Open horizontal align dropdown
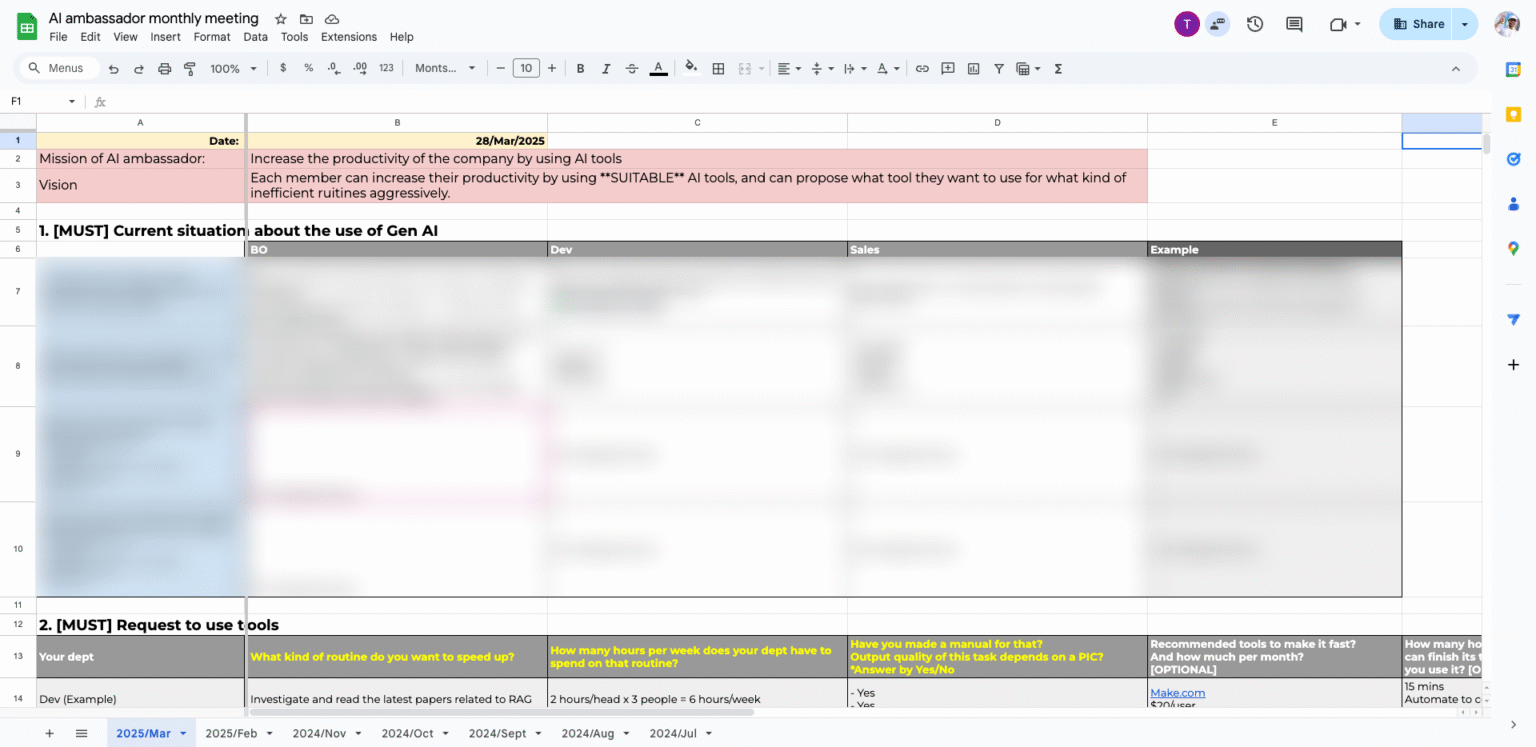Screen dimensions: 1536x747 tap(789, 69)
